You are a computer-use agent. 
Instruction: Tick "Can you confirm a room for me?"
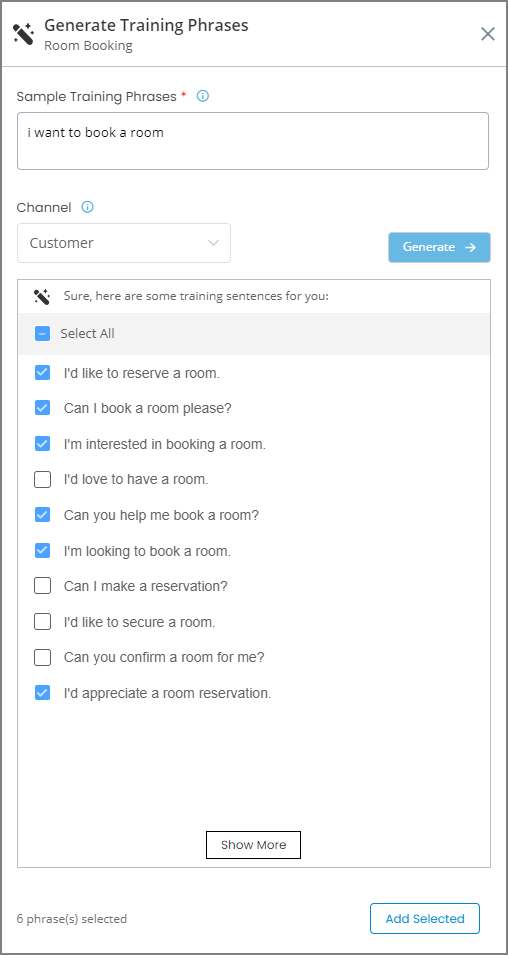pyautogui.click(x=42, y=658)
